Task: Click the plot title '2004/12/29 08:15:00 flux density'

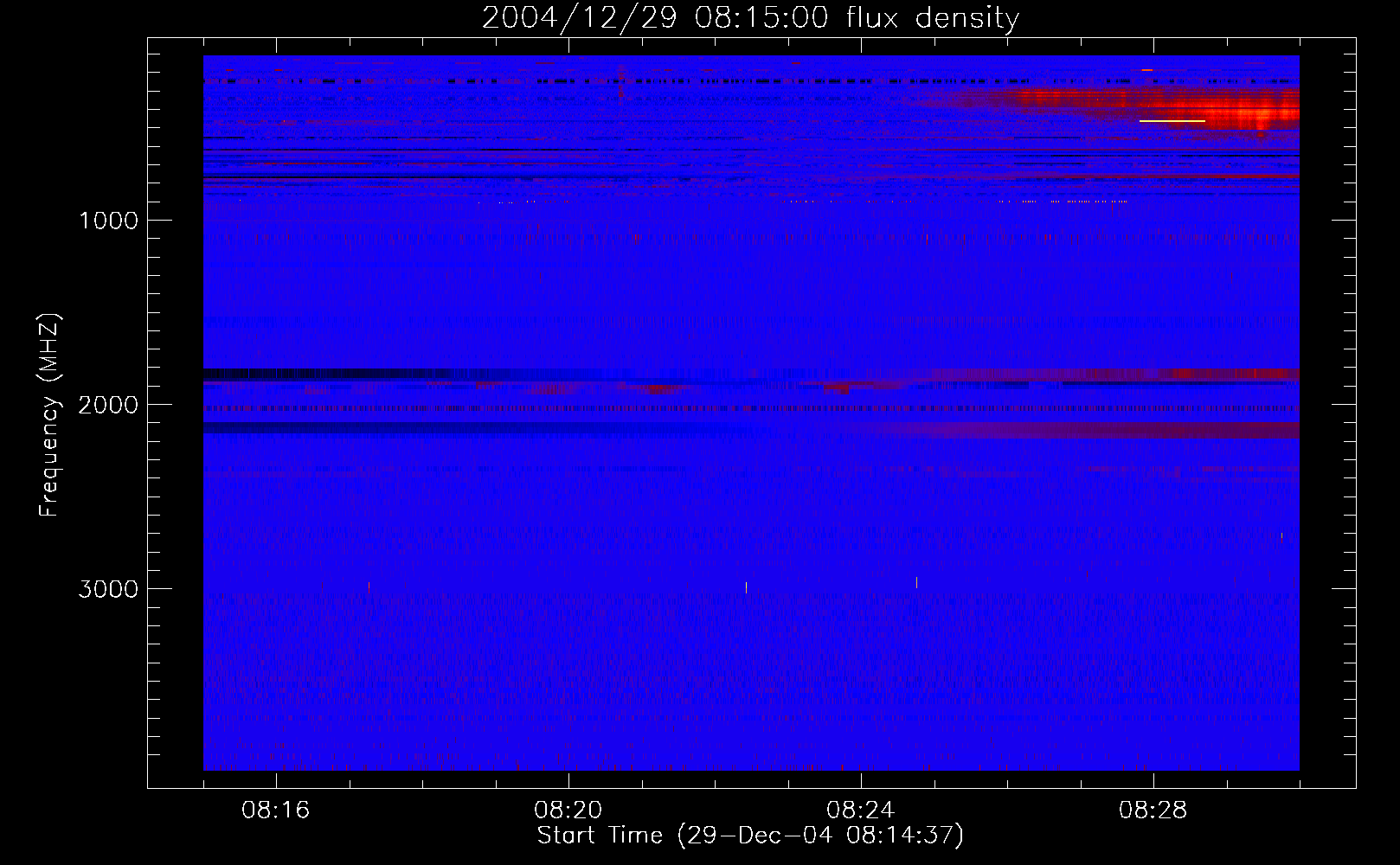Action: pyautogui.click(x=750, y=18)
